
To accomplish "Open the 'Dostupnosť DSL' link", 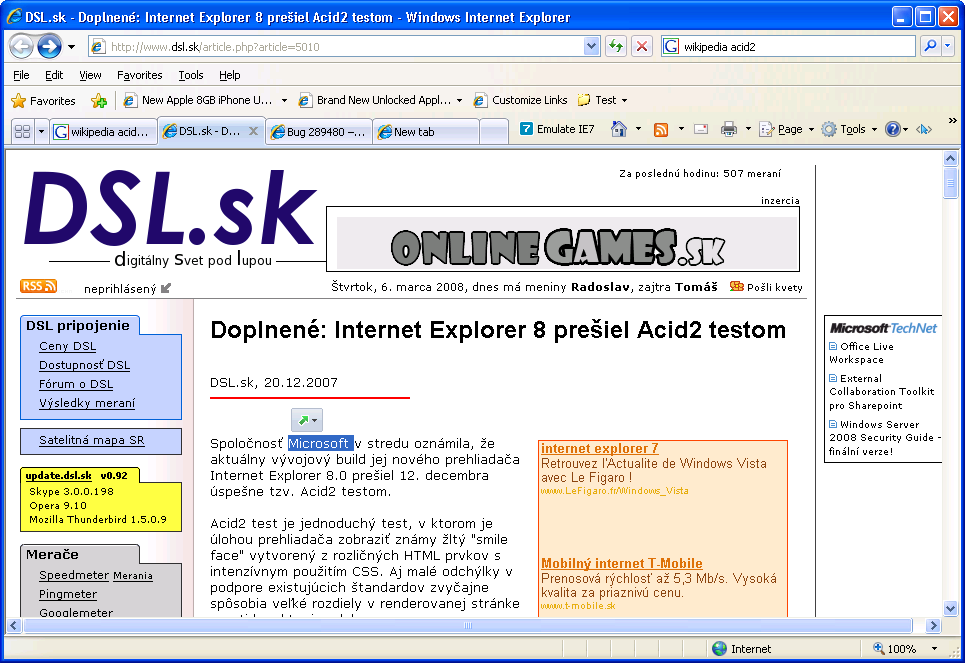I will tap(84, 365).
